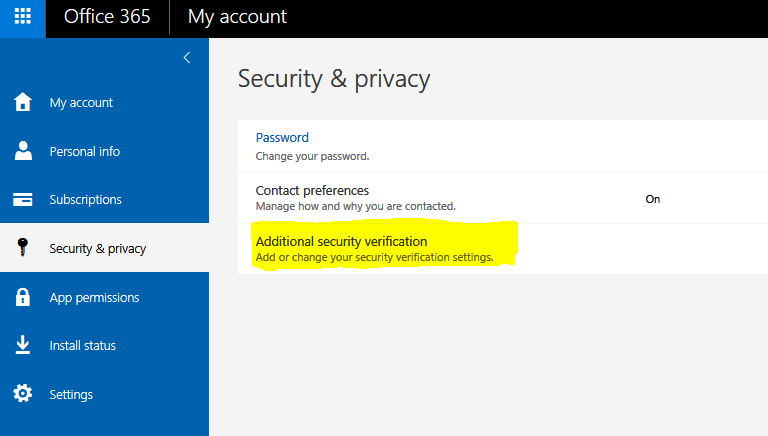Screen dimensions: 768x436
Task: Click the person icon for Personal info
Action: tap(22, 151)
